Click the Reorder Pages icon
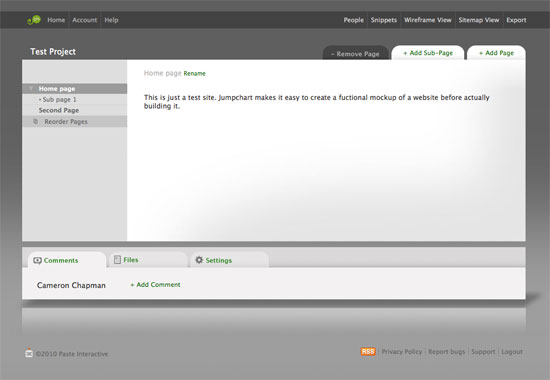The width and height of the screenshot is (550, 380). click(x=35, y=121)
